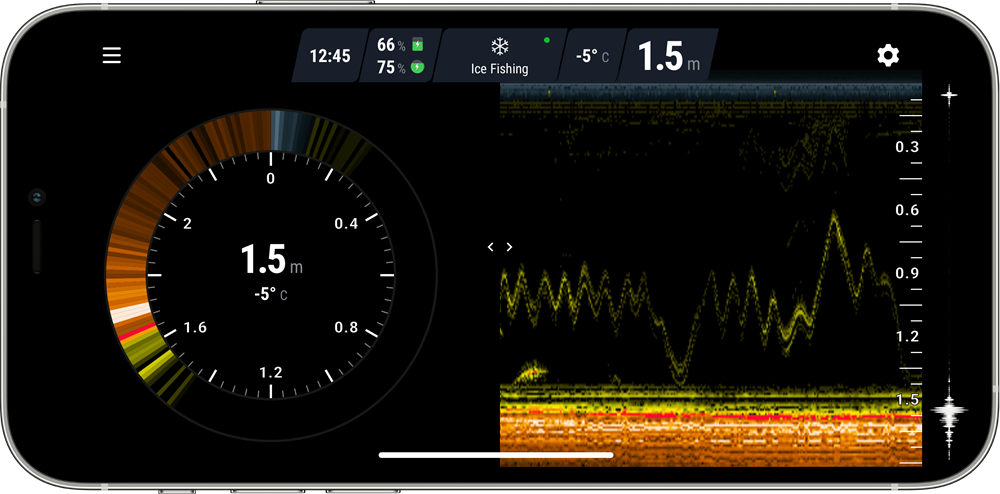This screenshot has width=1000, height=494.
Task: Click the left chevron of the split handle
Action: (490, 247)
